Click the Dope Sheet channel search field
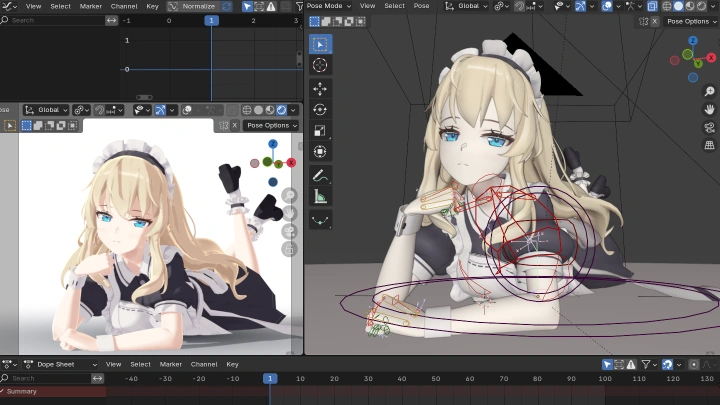 pyautogui.click(x=48, y=379)
